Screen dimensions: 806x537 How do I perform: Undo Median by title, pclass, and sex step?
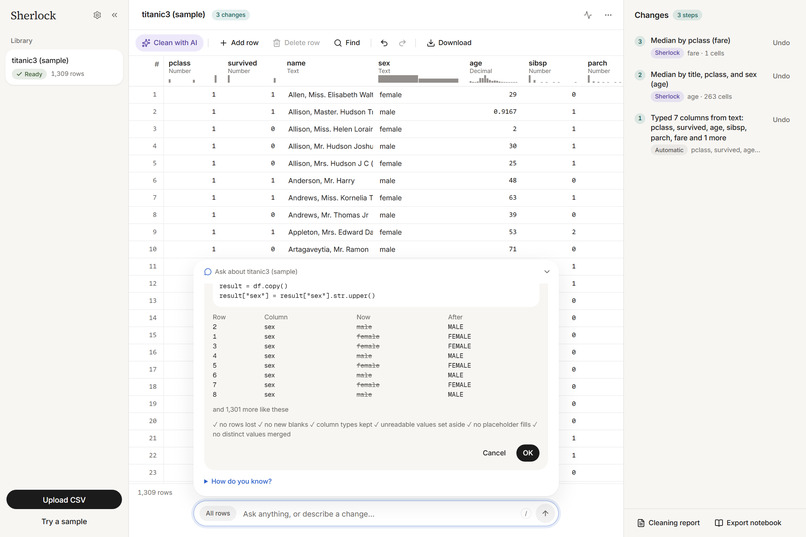pyautogui.click(x=781, y=76)
